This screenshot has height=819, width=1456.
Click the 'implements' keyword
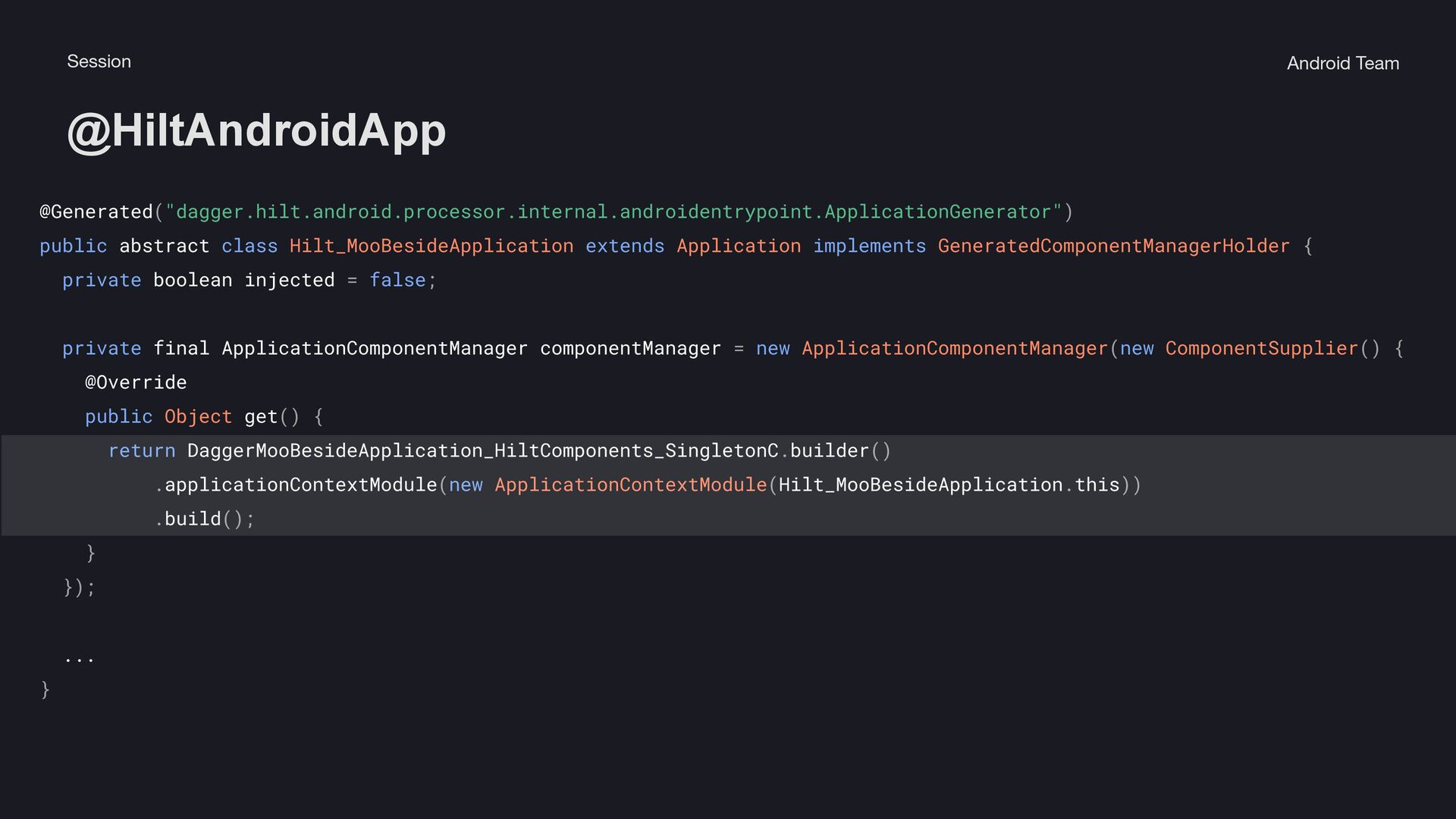click(x=870, y=246)
